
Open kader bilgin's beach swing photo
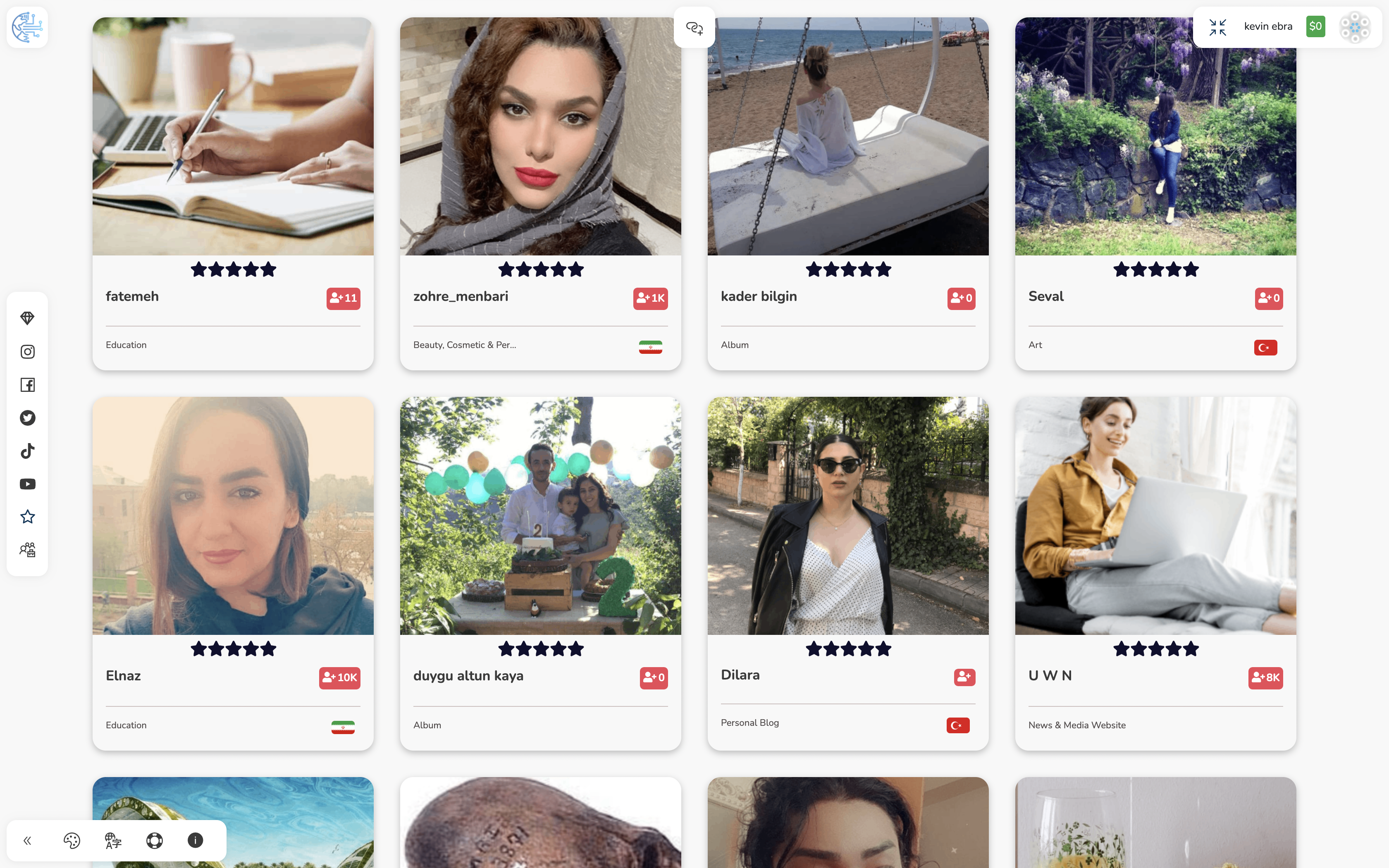click(848, 136)
